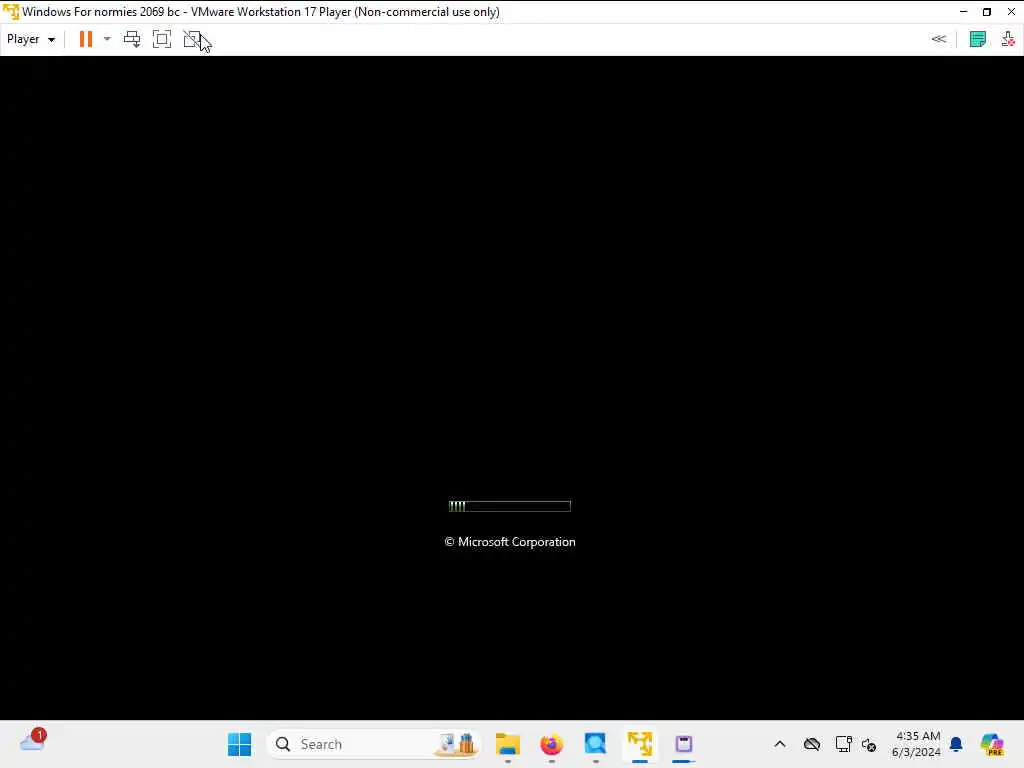Open the weather widget with notification badge
The height and width of the screenshot is (768, 1024).
pyautogui.click(x=33, y=741)
